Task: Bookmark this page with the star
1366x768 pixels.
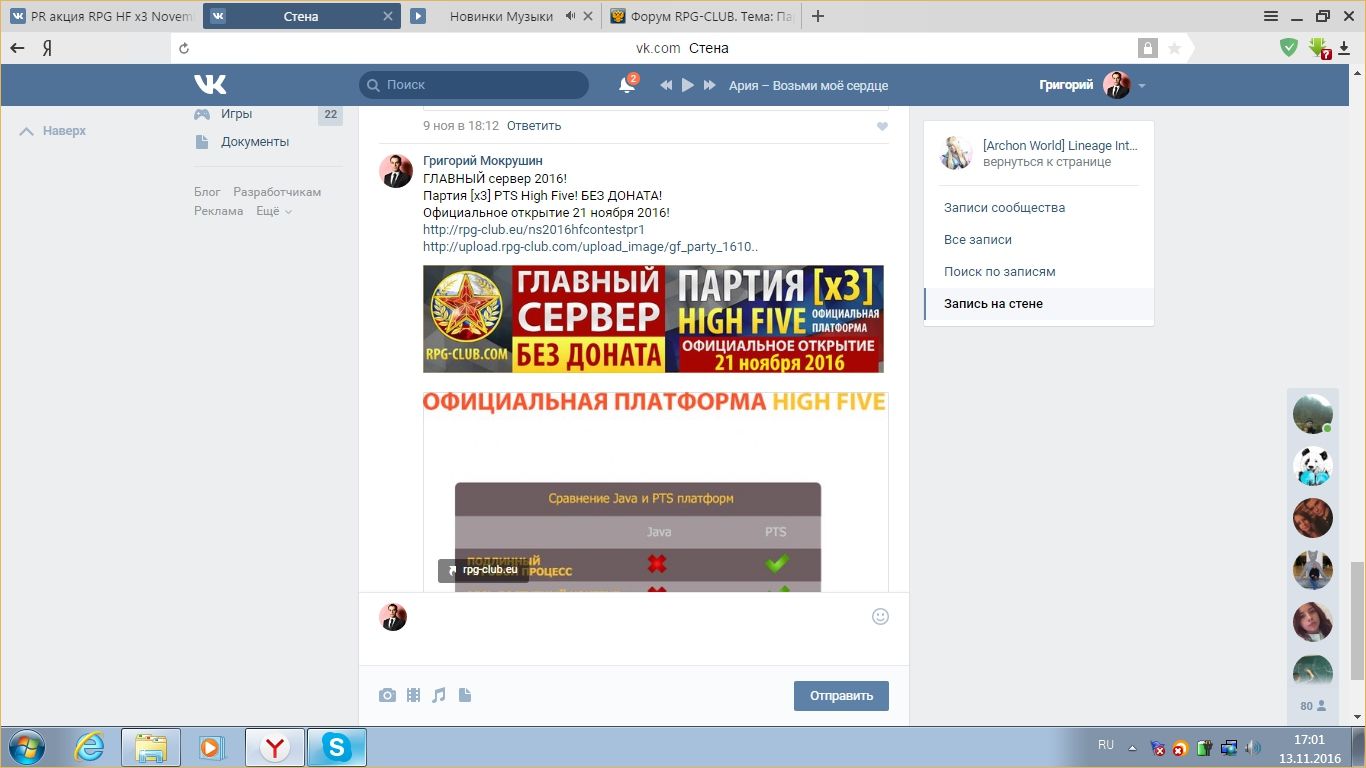Action: (1174, 48)
